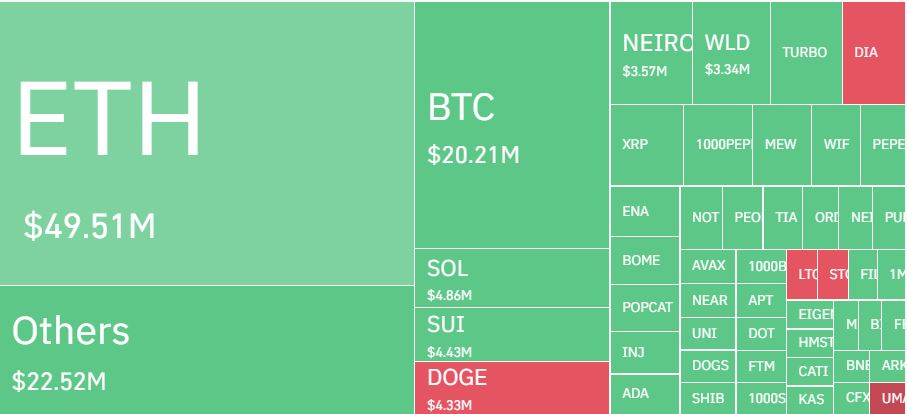Open the MEW tile
The image size is (907, 414).
[x=782, y=145]
